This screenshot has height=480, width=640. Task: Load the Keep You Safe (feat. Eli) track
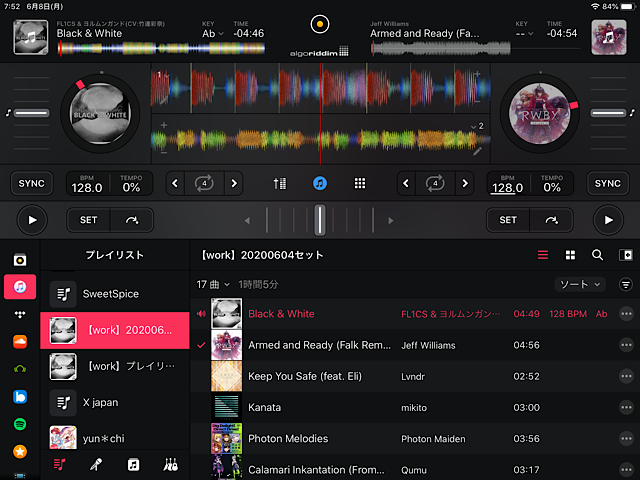(414, 376)
